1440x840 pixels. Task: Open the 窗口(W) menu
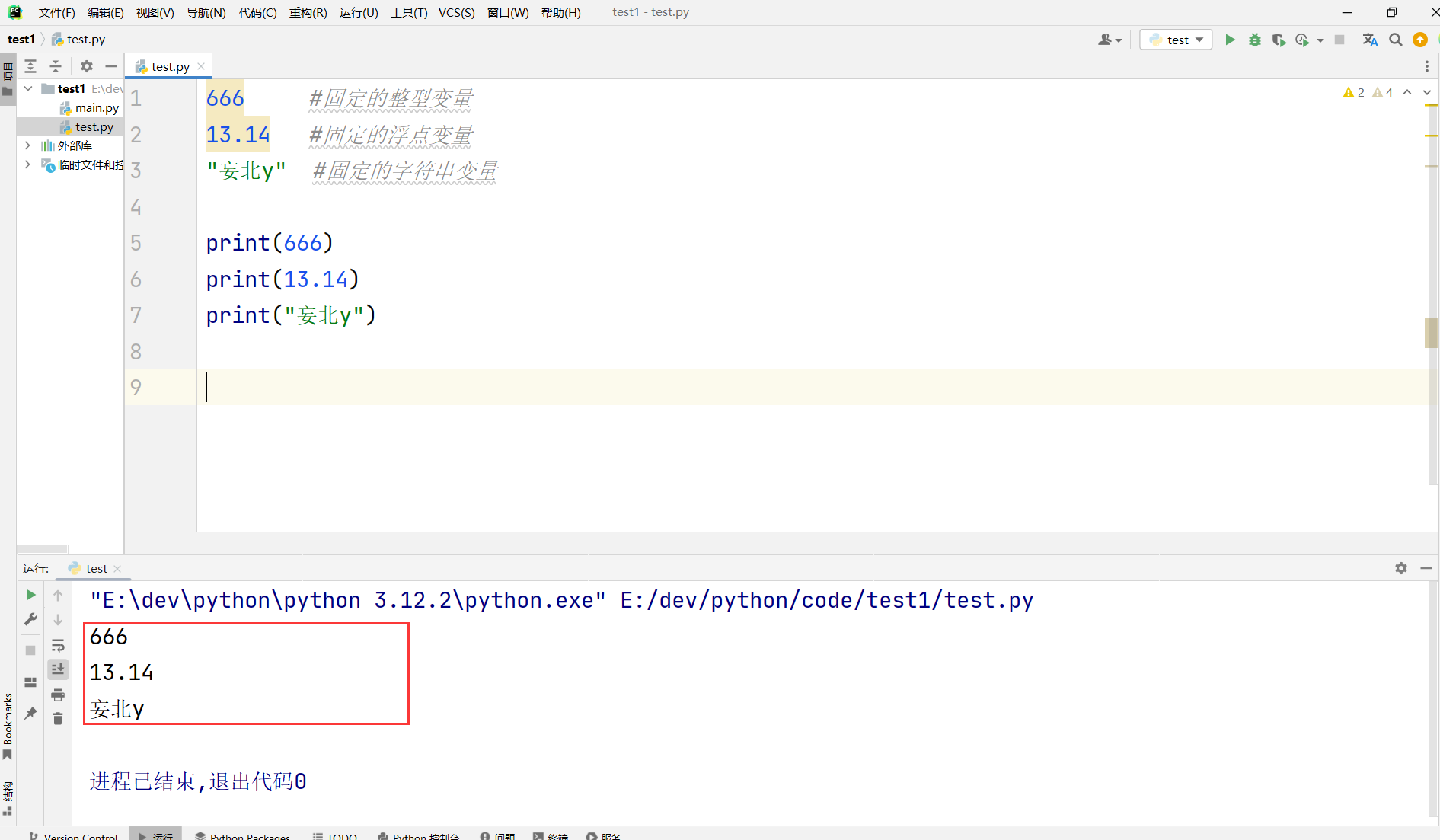(508, 12)
